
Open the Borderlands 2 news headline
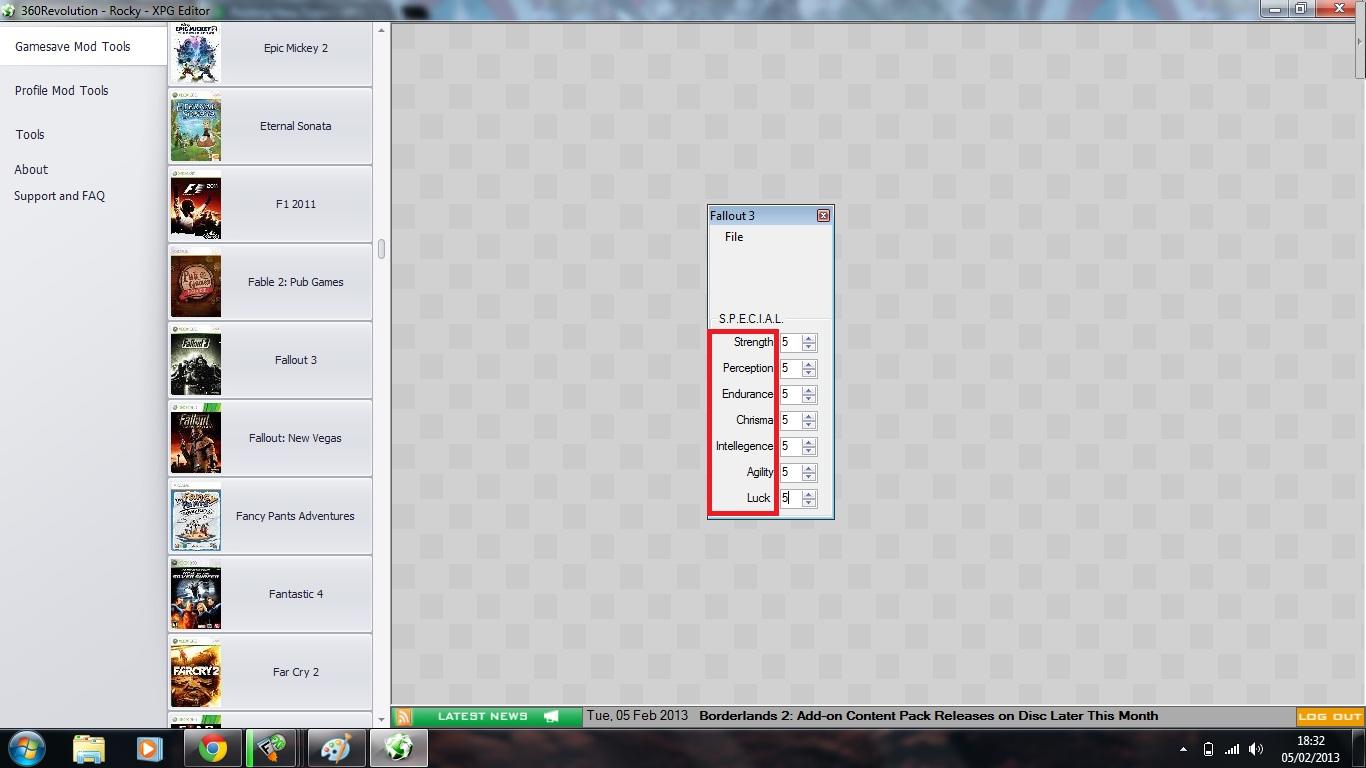928,716
